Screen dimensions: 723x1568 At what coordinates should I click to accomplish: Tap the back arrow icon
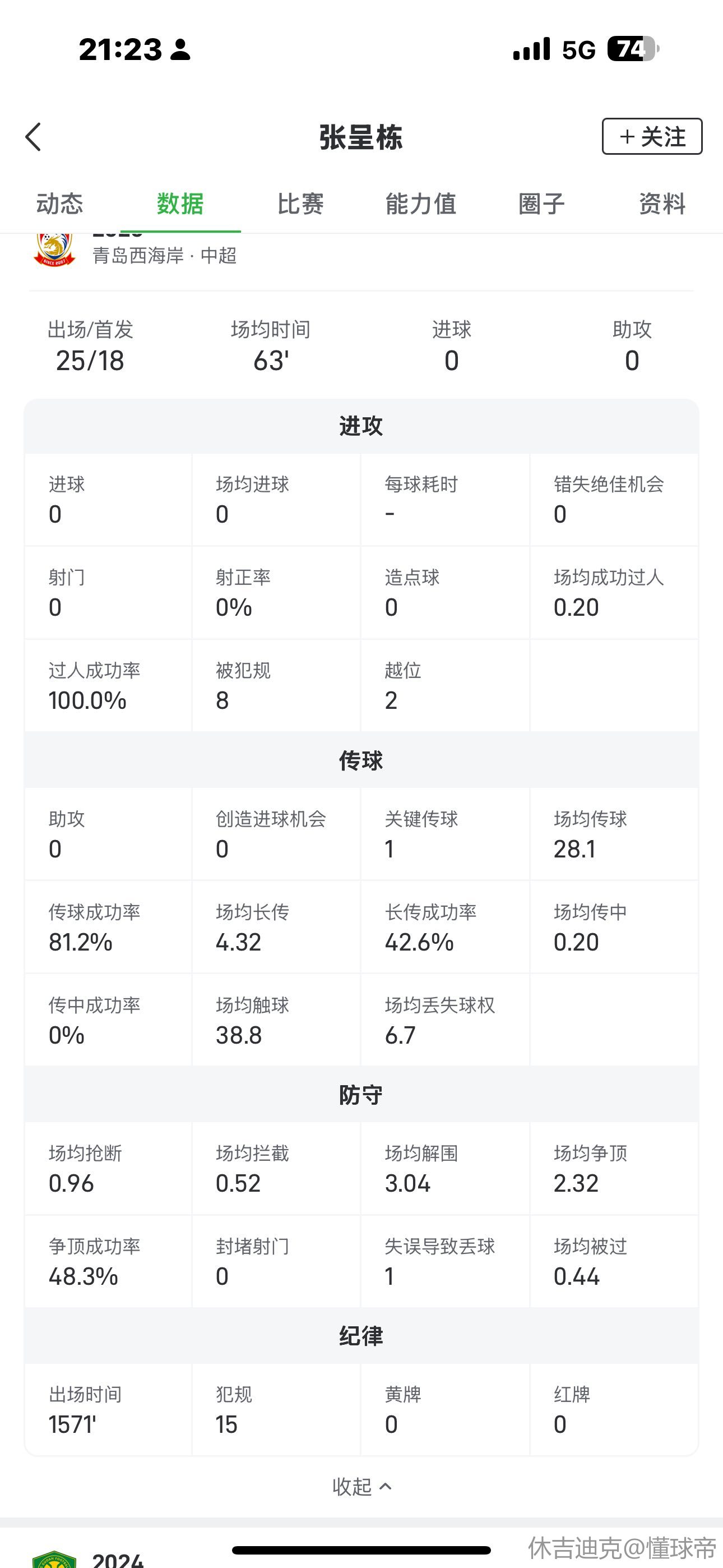(x=34, y=137)
